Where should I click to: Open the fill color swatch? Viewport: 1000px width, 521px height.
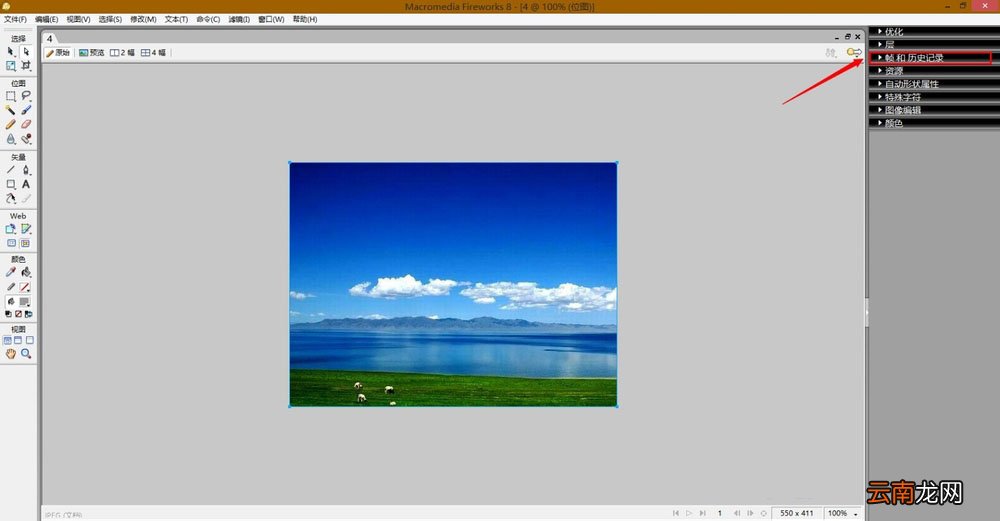(x=24, y=302)
